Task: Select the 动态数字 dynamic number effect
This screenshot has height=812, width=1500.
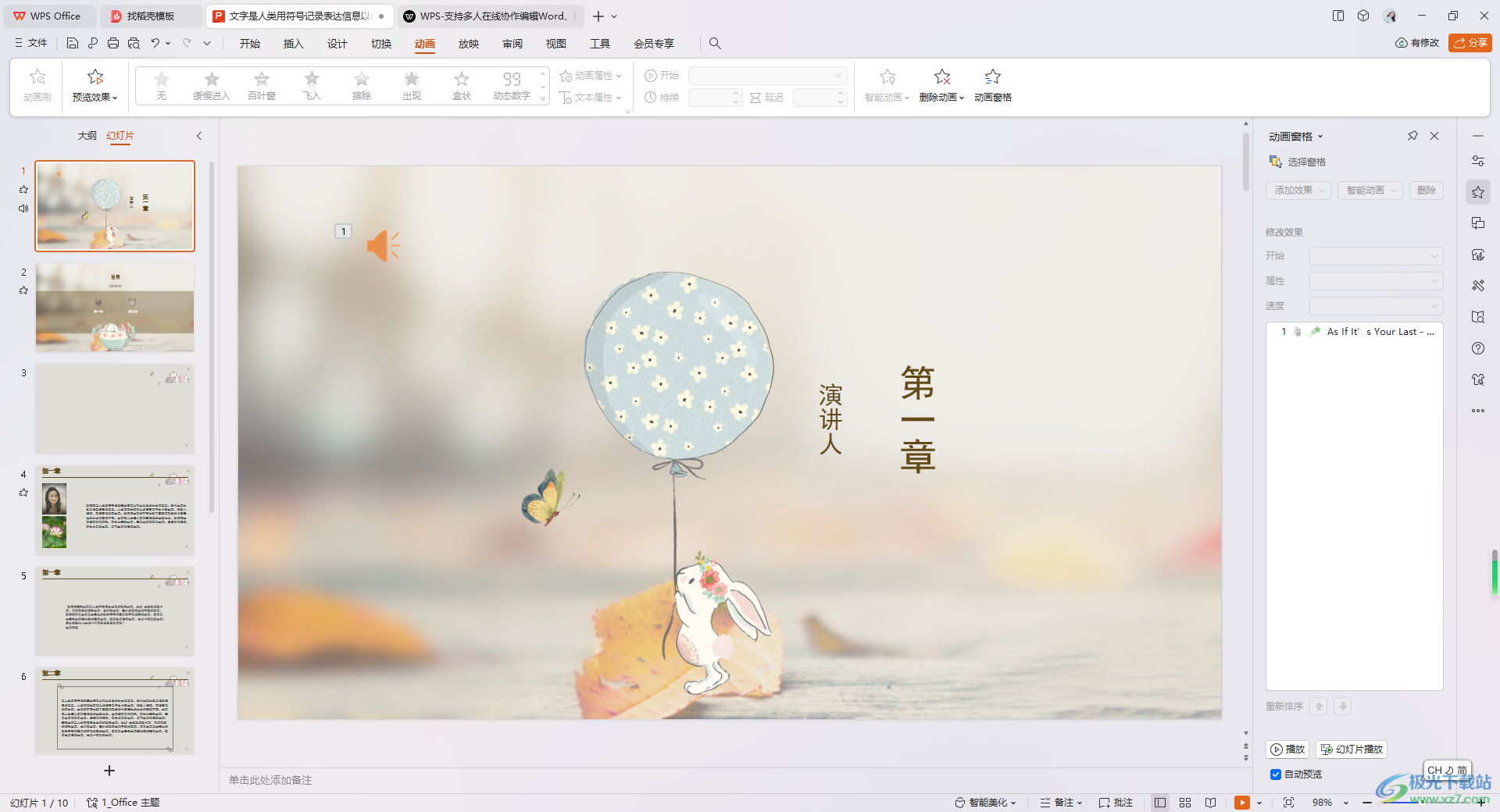Action: click(x=512, y=86)
